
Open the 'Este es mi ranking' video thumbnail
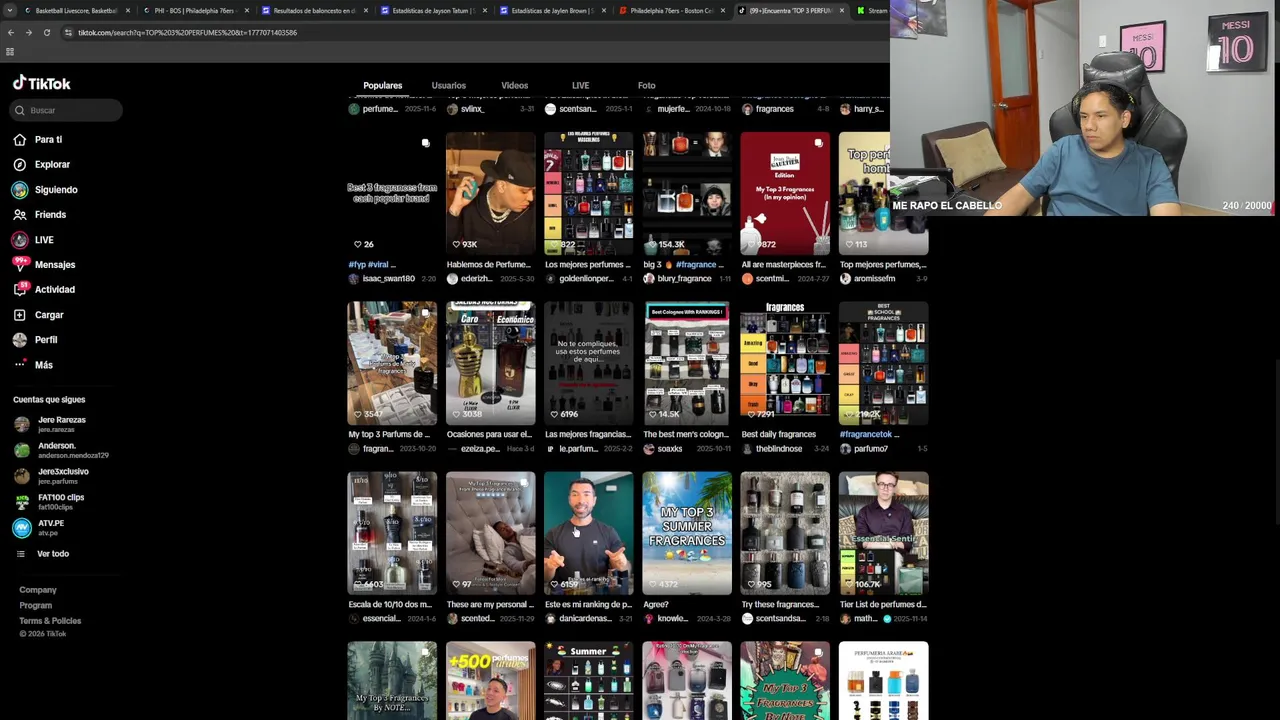[588, 533]
